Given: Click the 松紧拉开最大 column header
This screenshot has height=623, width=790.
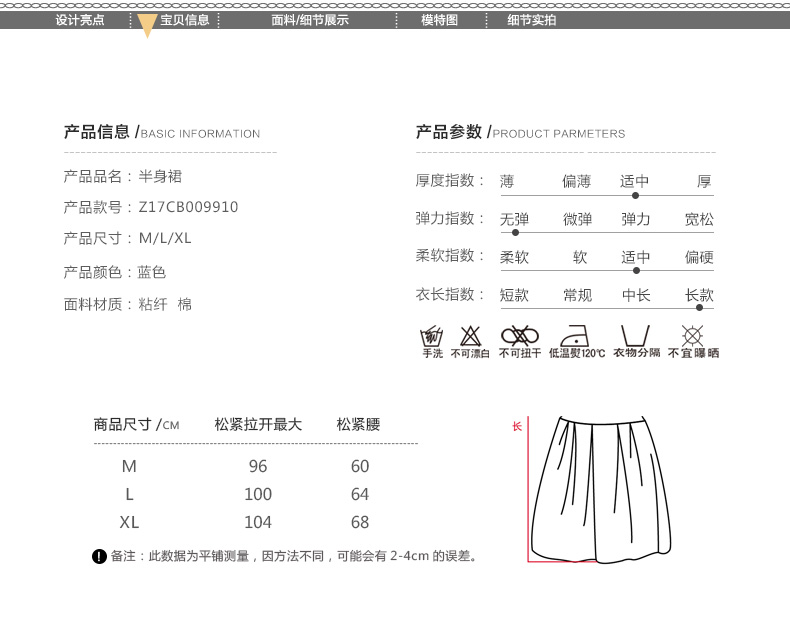Looking at the screenshot, I should click(x=258, y=425).
